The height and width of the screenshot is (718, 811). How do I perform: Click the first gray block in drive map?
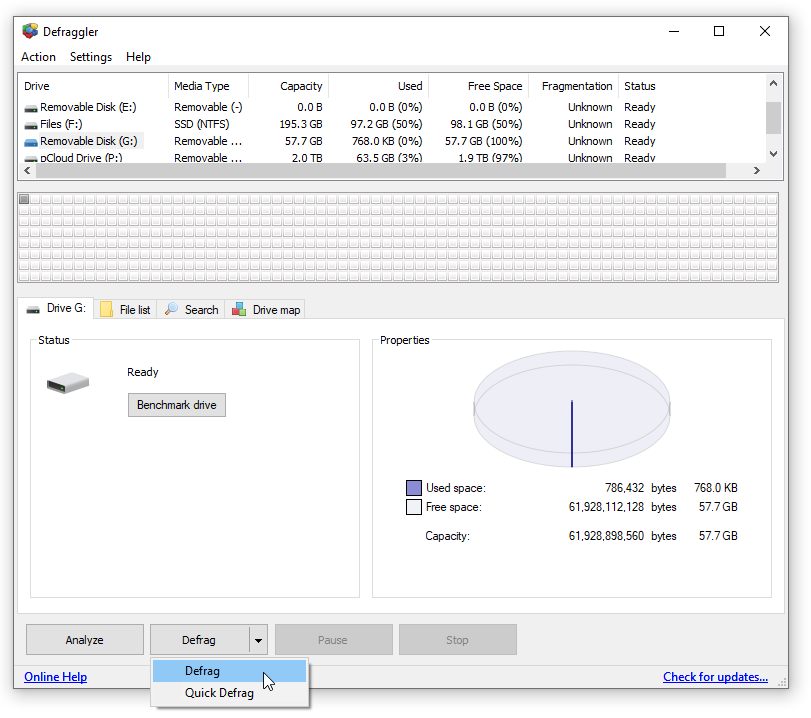coord(24,199)
